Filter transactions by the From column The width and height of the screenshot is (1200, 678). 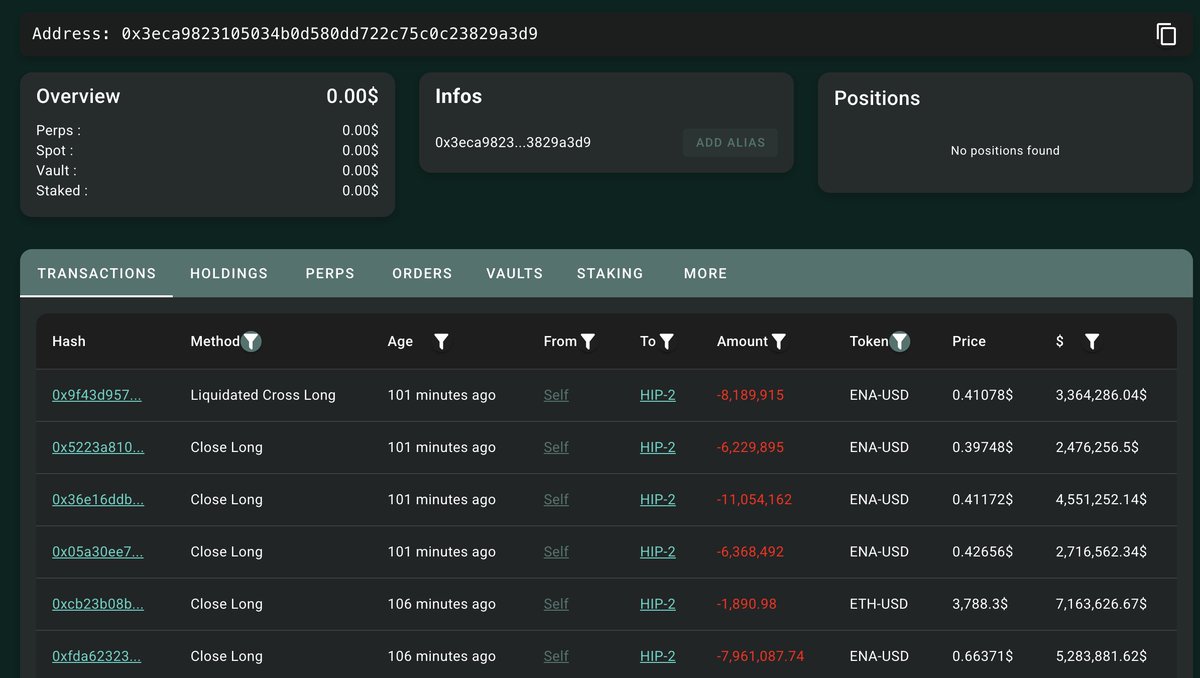tap(588, 342)
